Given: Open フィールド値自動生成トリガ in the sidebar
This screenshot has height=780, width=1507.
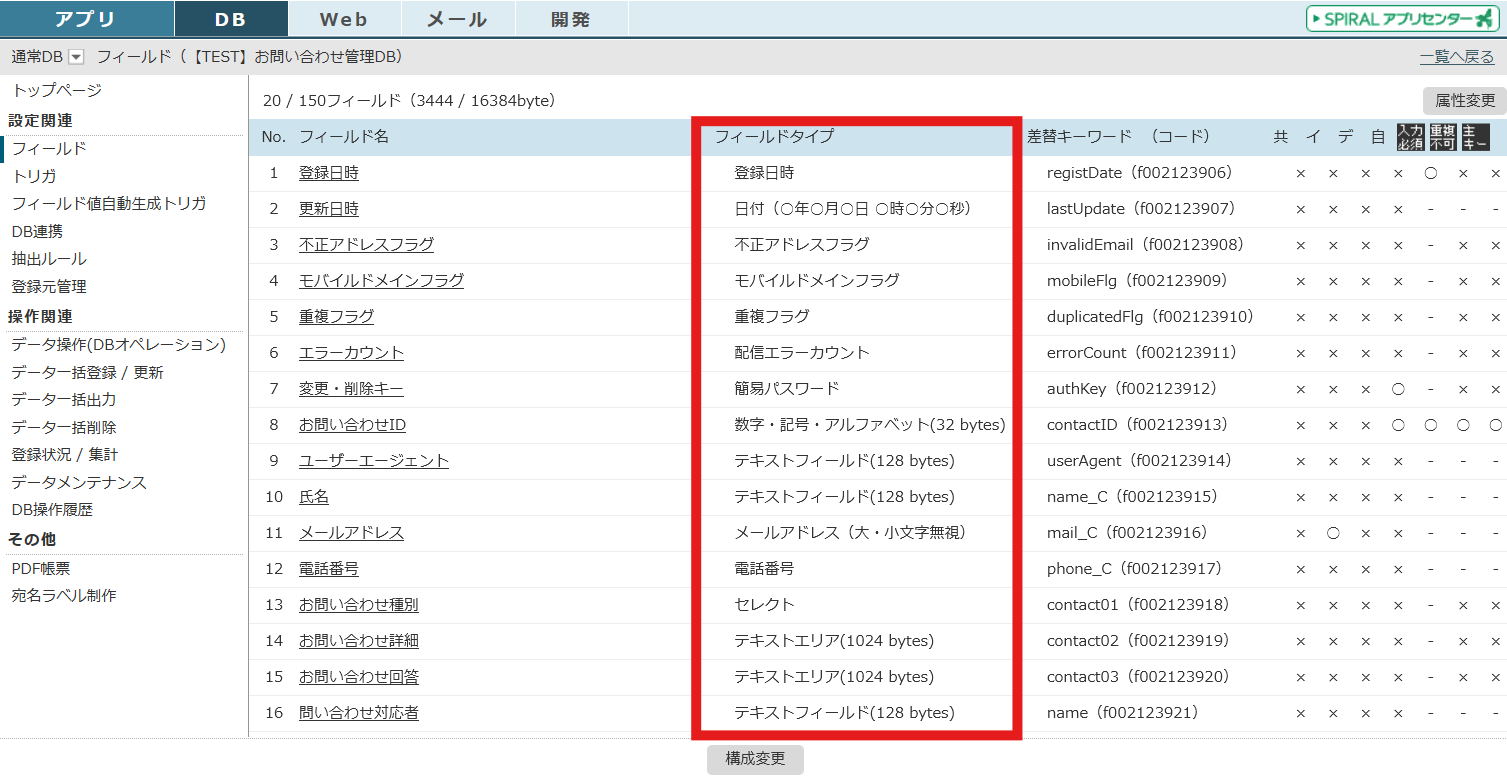Looking at the screenshot, I should coord(109,203).
